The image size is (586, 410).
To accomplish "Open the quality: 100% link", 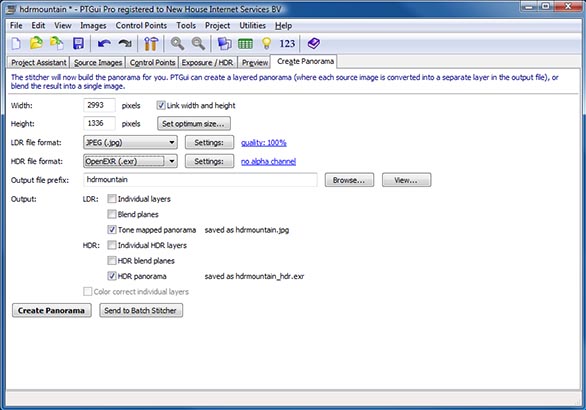I will click(264, 142).
